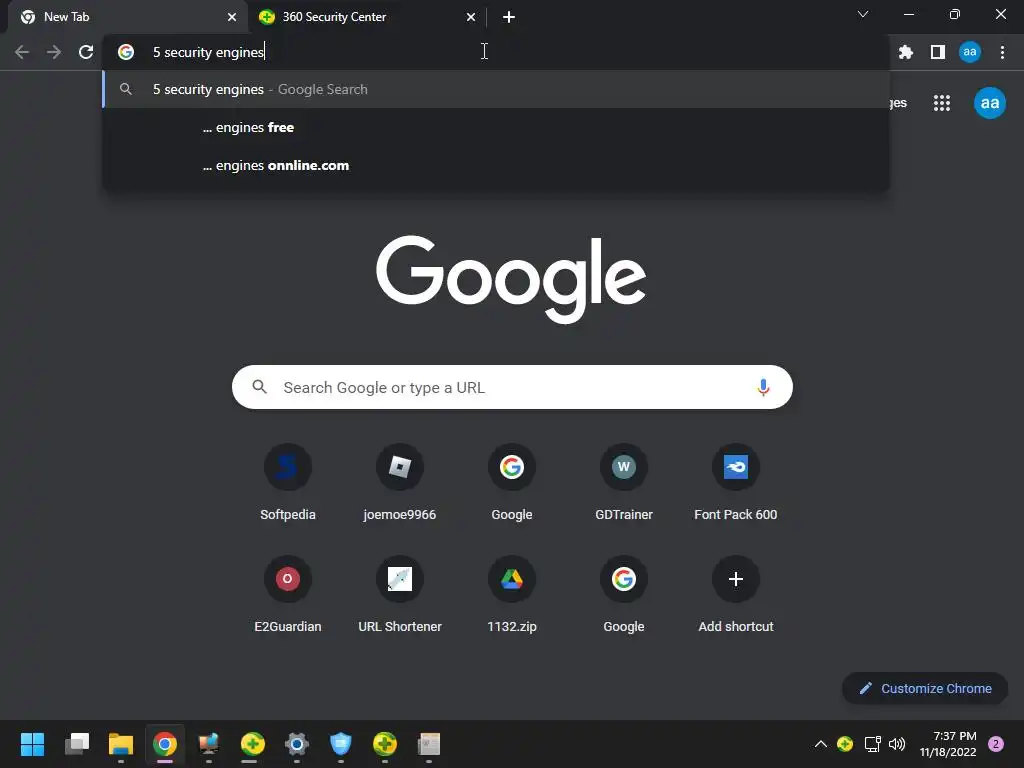Open the Settings gear on taskbar
This screenshot has width=1024, height=768.
click(296, 744)
